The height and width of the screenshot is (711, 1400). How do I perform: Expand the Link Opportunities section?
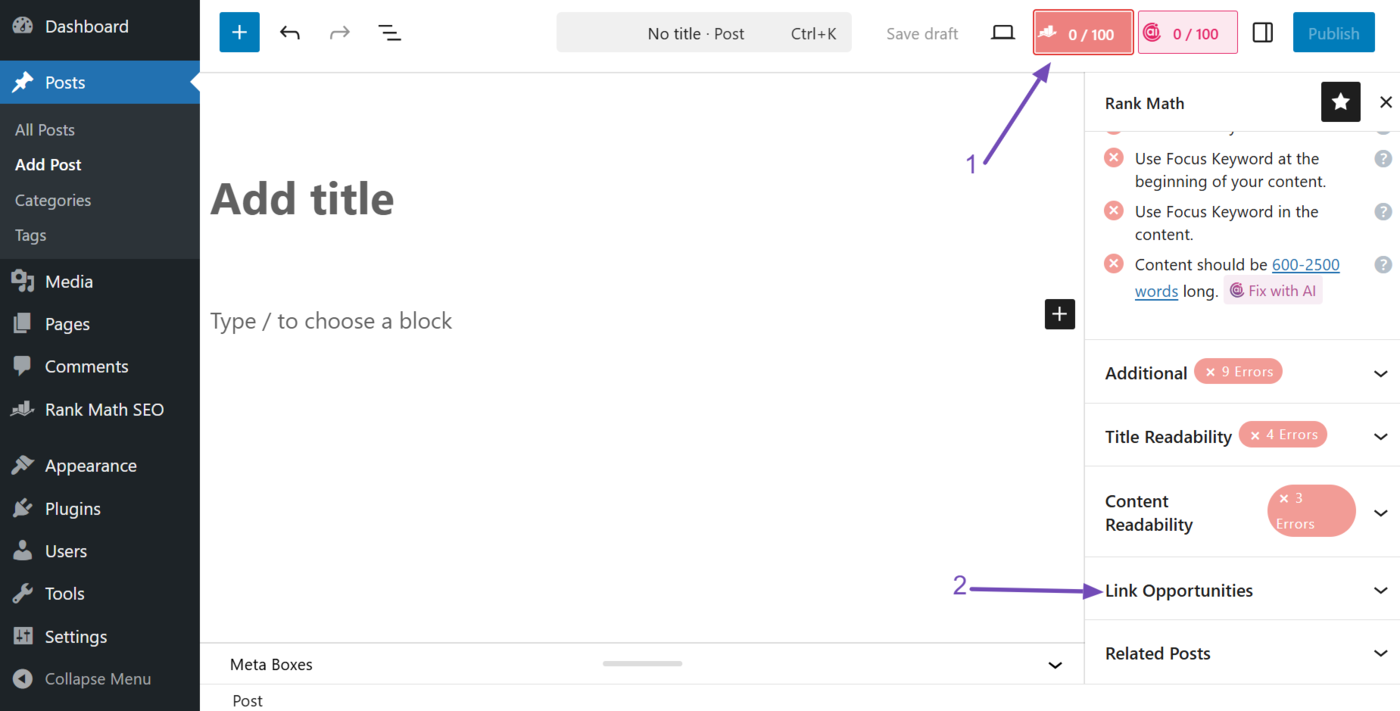click(x=1242, y=590)
